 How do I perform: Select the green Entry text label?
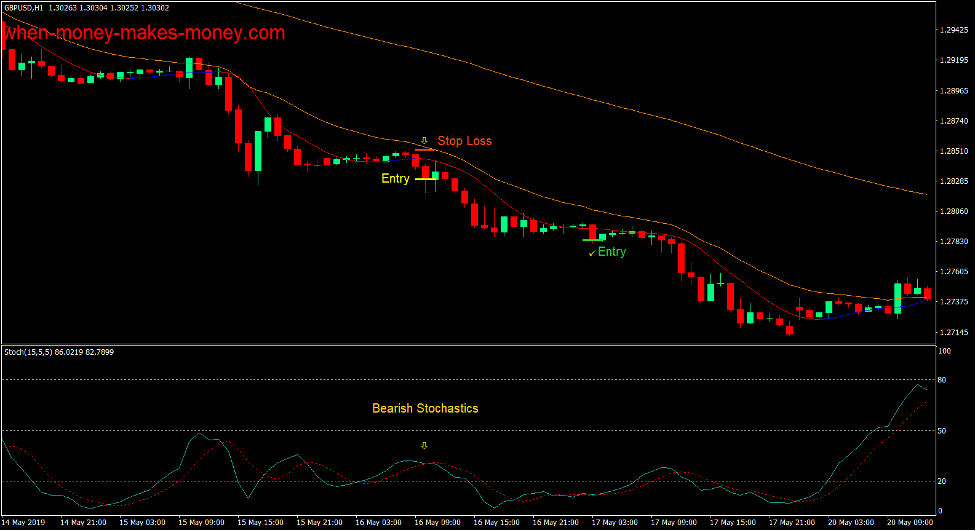pyautogui.click(x=612, y=252)
